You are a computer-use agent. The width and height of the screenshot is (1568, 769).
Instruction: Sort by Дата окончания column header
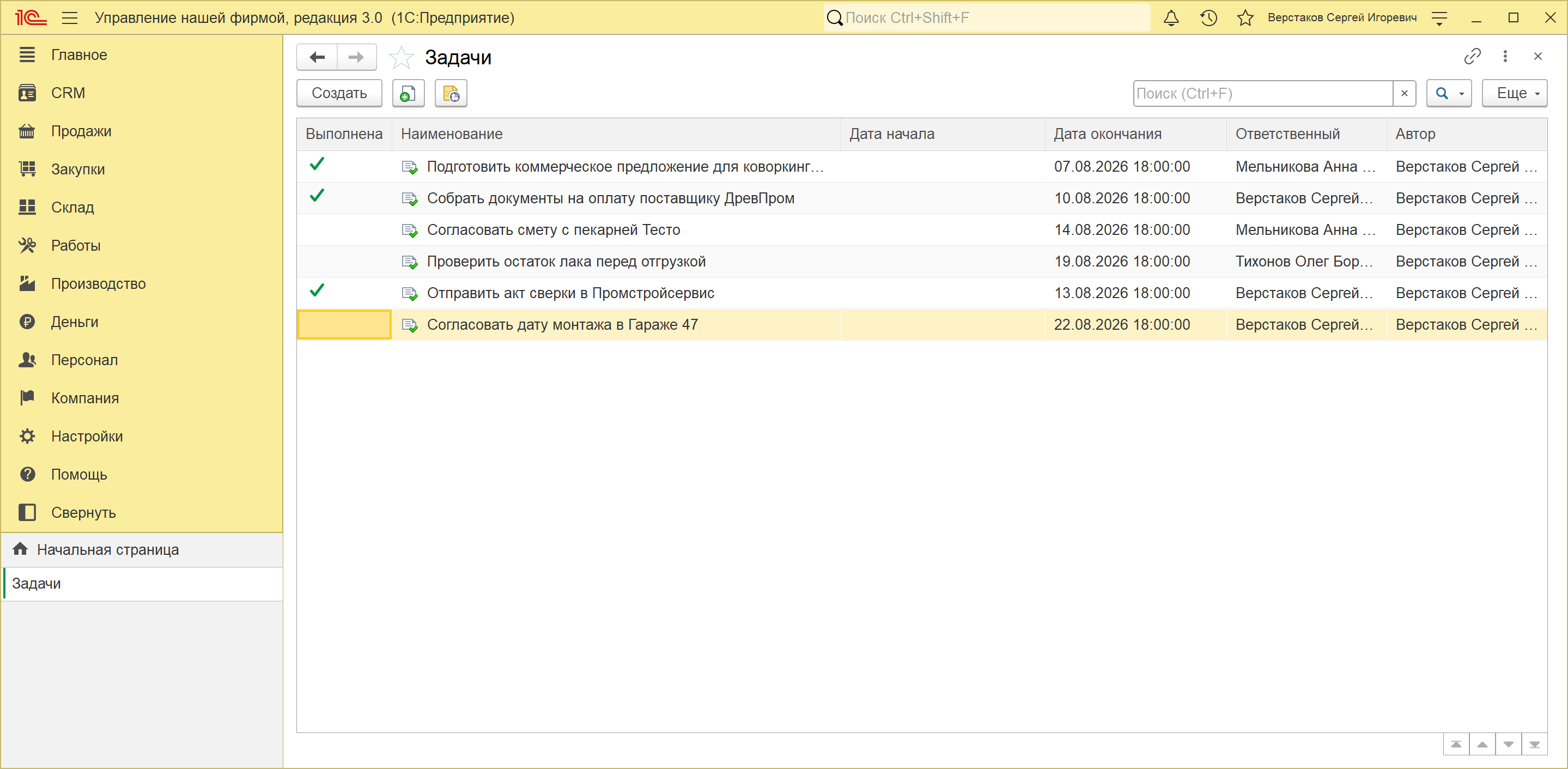(1136, 134)
